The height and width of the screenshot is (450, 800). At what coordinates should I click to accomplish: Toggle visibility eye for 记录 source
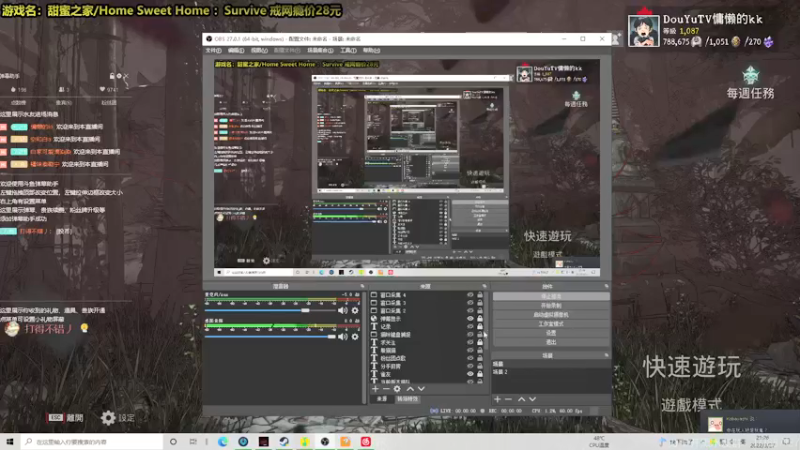[x=470, y=327]
